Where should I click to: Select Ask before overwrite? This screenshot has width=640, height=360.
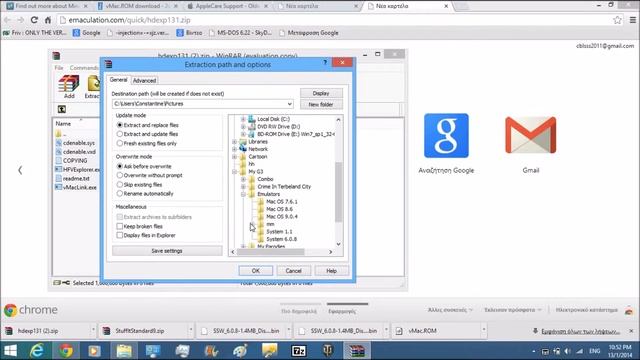pyautogui.click(x=120, y=166)
